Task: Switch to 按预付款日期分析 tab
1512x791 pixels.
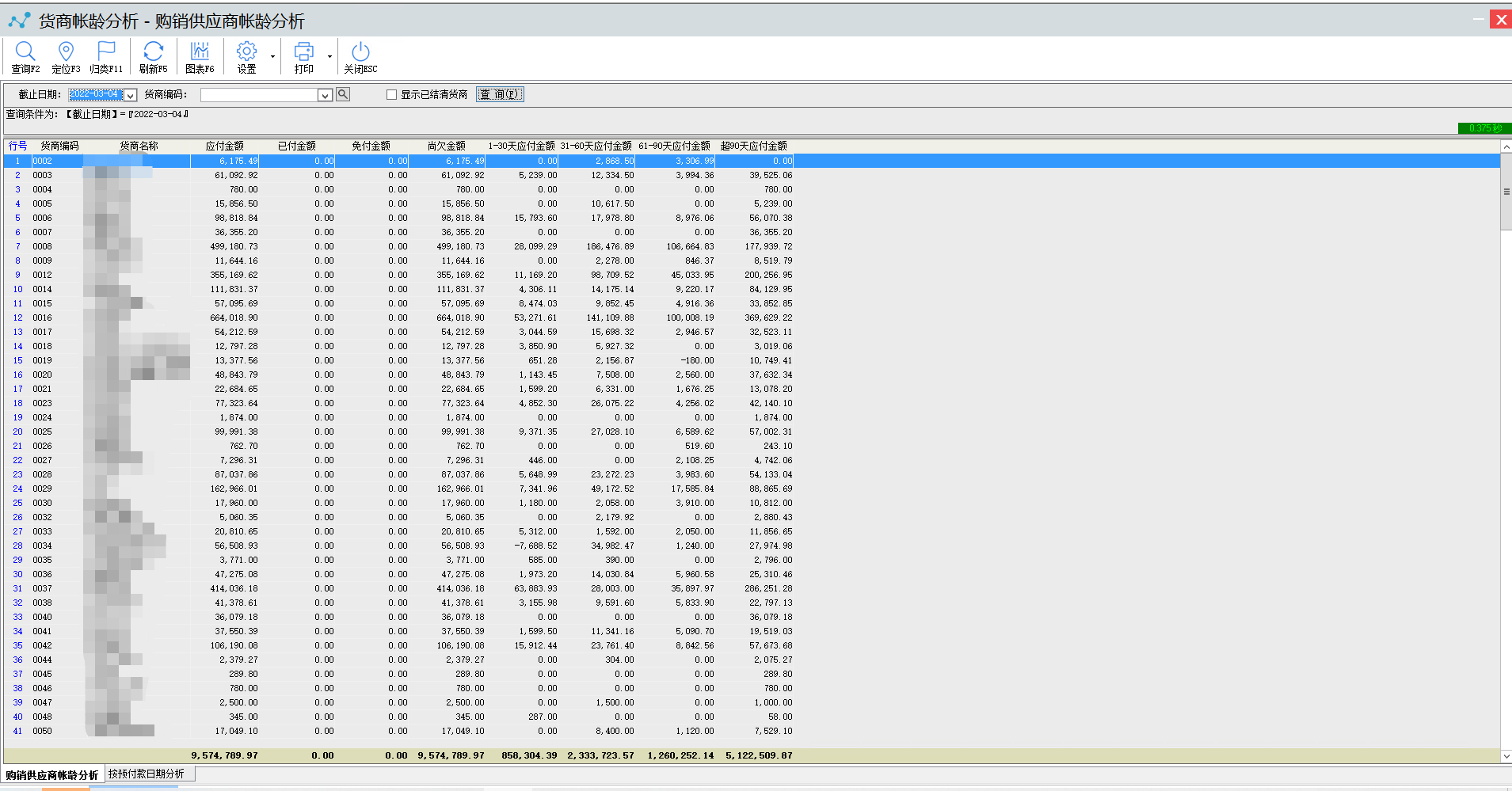Action: click(x=147, y=774)
